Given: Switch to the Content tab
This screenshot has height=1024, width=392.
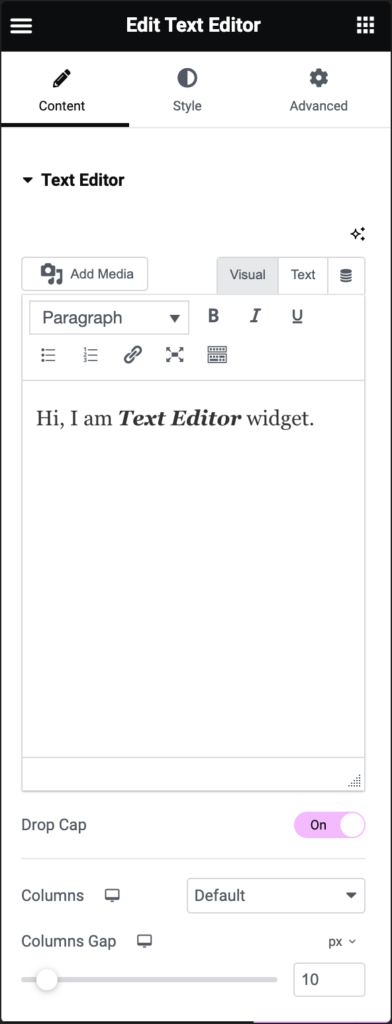Looking at the screenshot, I should [62, 91].
